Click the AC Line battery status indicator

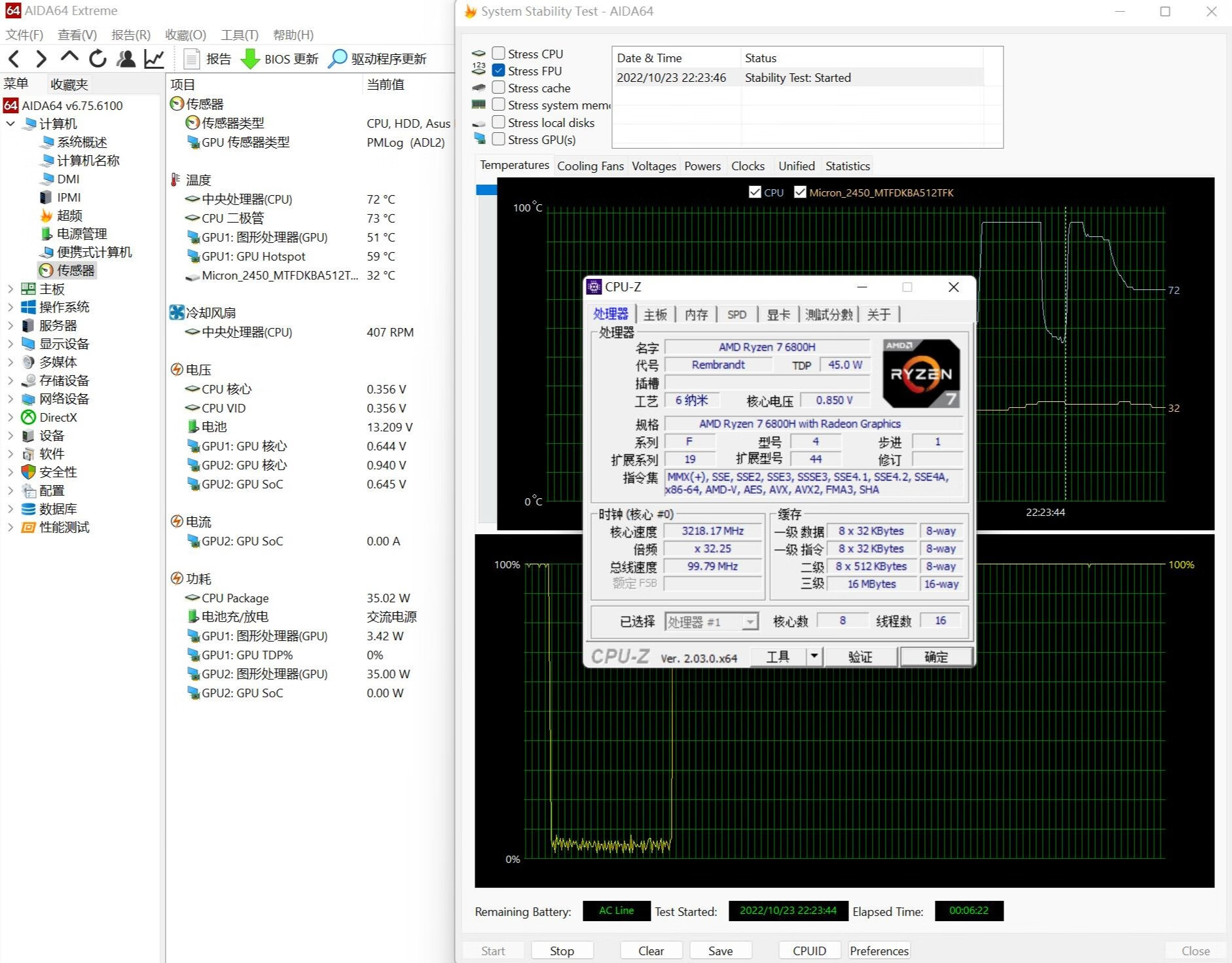pos(615,911)
